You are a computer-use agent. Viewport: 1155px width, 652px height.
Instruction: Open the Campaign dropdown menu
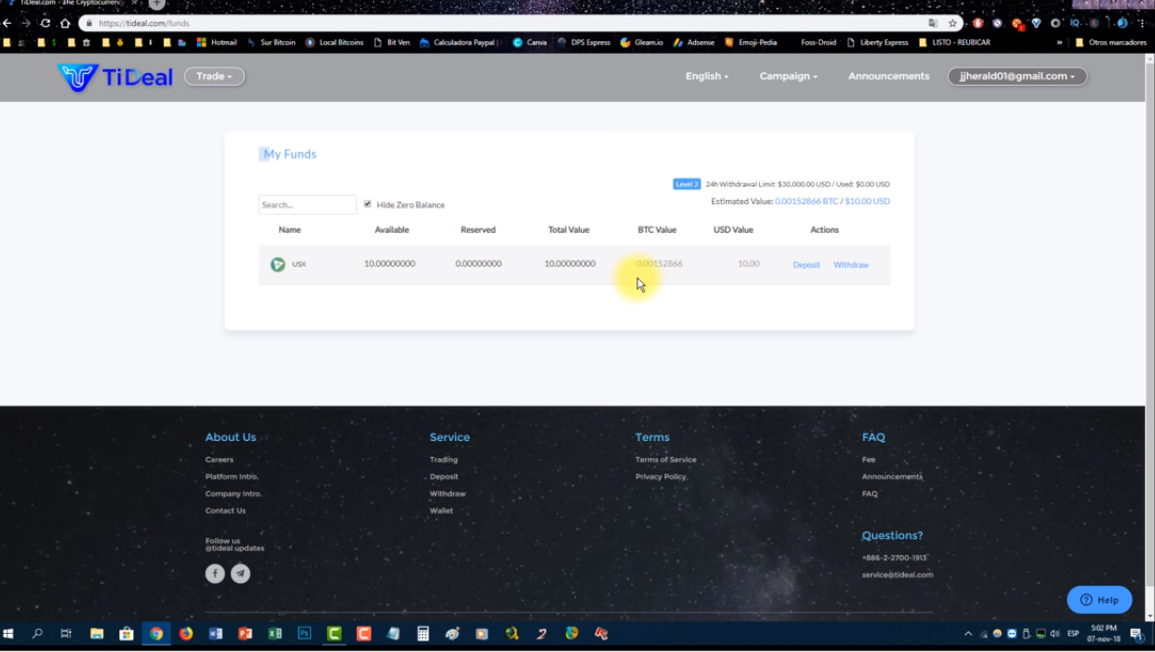coord(788,76)
